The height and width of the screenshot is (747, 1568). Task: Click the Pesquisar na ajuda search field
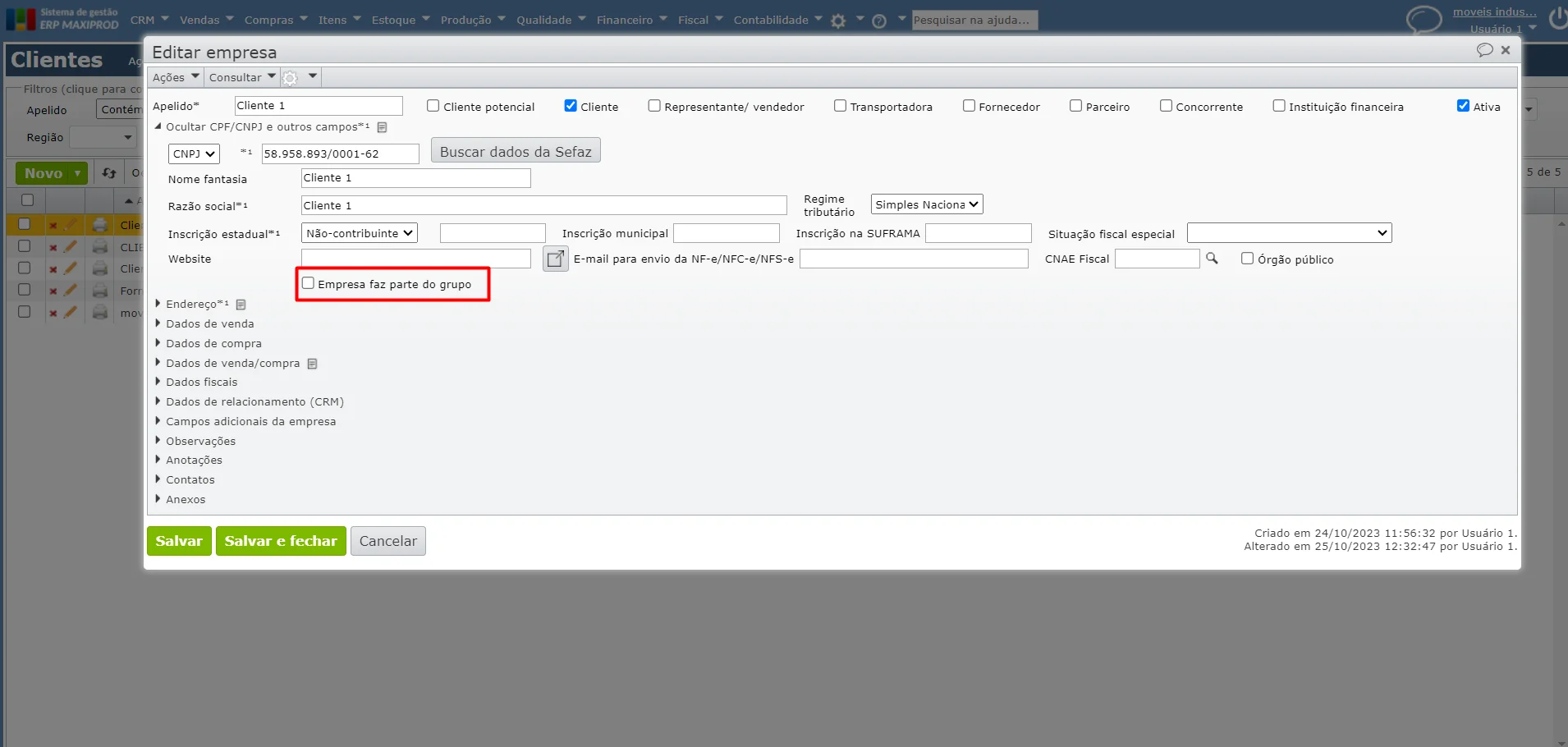click(974, 20)
